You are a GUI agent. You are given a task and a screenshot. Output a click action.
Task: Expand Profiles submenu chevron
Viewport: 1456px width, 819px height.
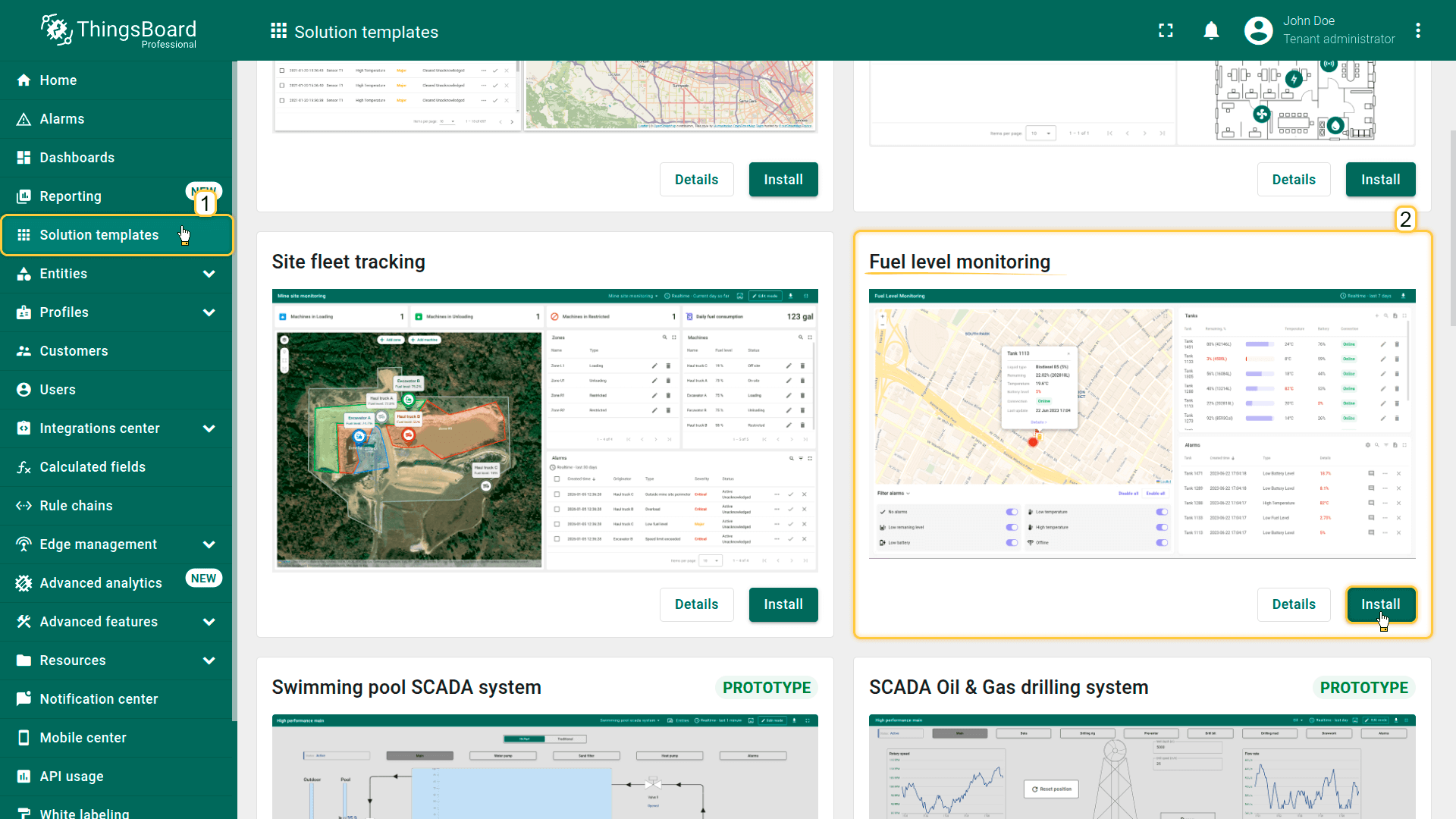coord(209,312)
